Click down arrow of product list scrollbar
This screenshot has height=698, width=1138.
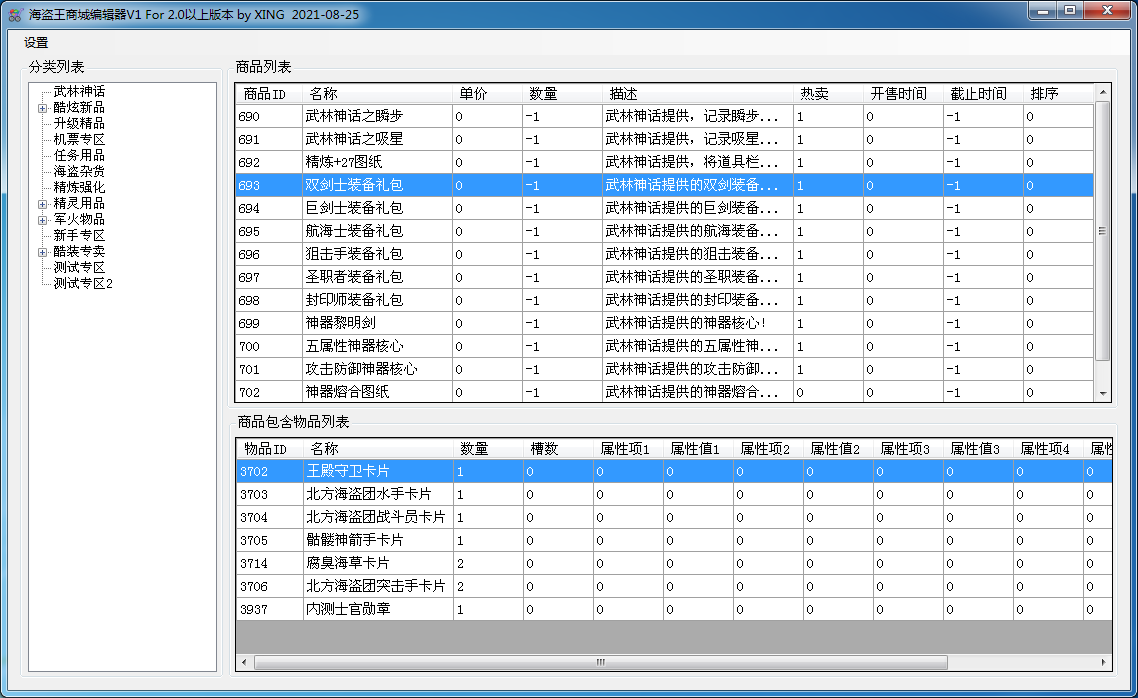1102,394
